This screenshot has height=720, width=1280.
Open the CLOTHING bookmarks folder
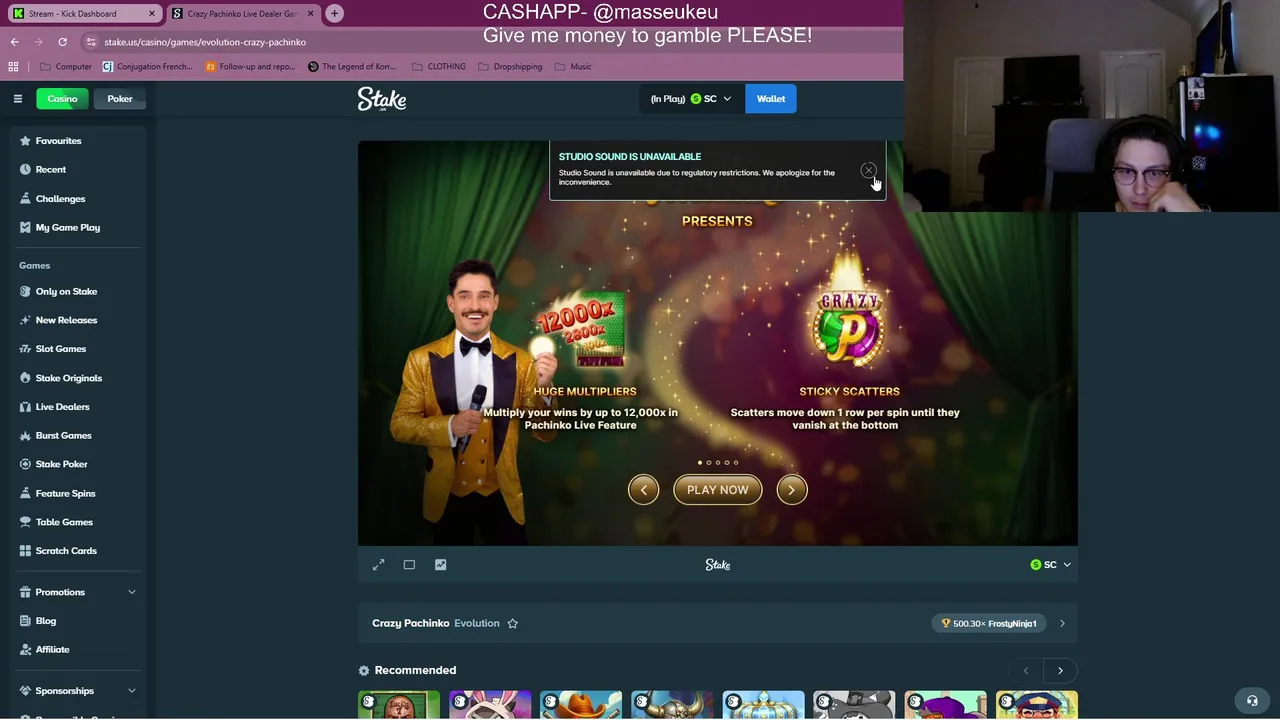pyautogui.click(x=439, y=67)
